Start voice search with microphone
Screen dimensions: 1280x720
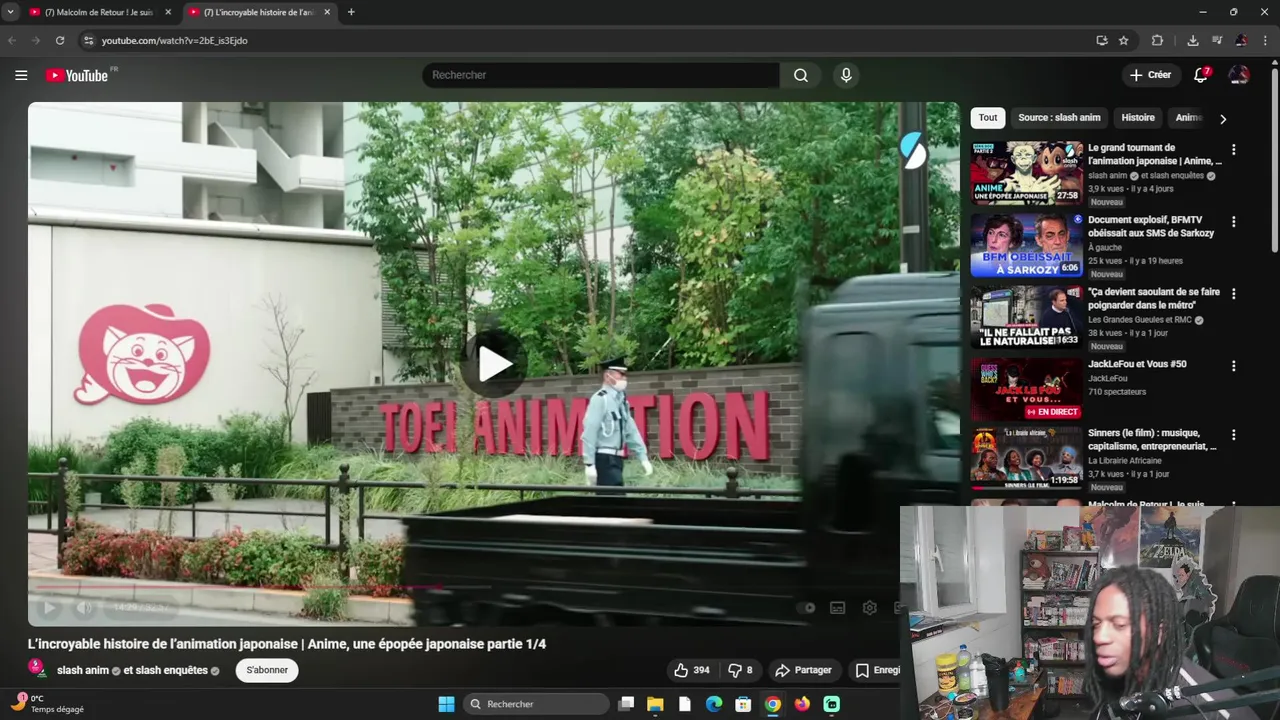846,75
